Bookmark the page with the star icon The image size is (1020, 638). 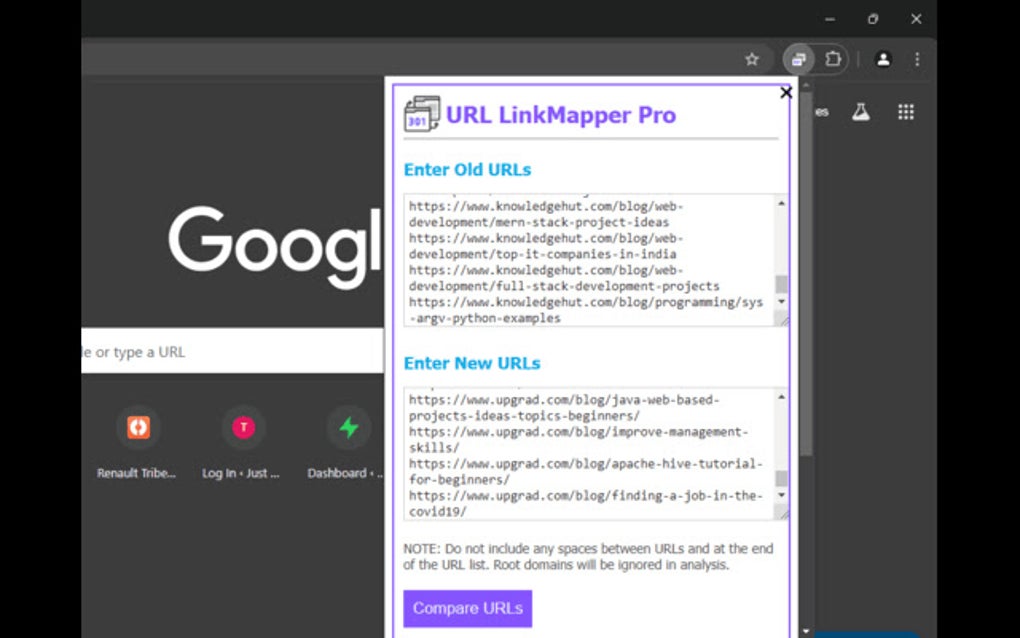[751, 59]
